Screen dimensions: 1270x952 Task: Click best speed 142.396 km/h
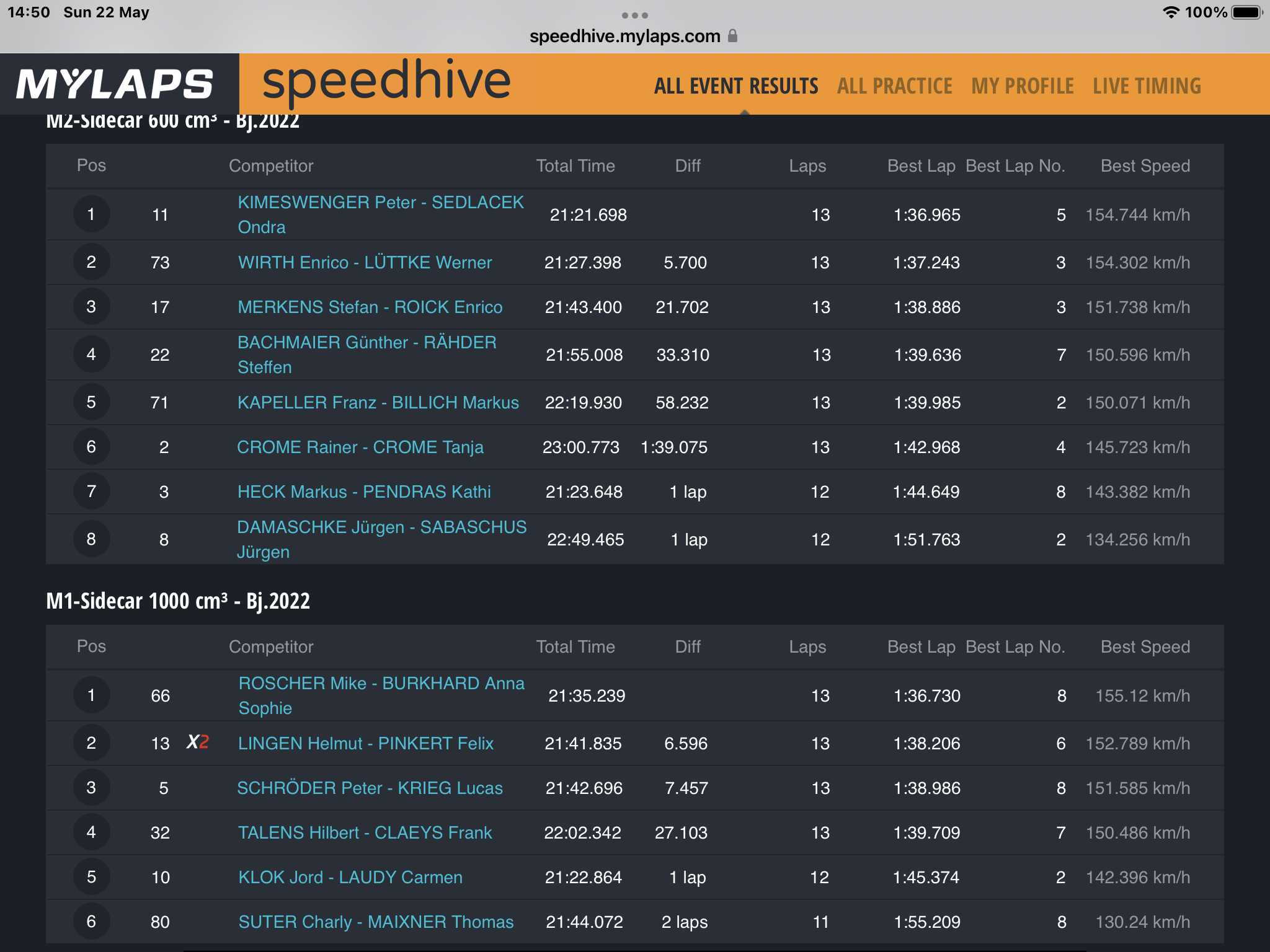(x=1137, y=877)
